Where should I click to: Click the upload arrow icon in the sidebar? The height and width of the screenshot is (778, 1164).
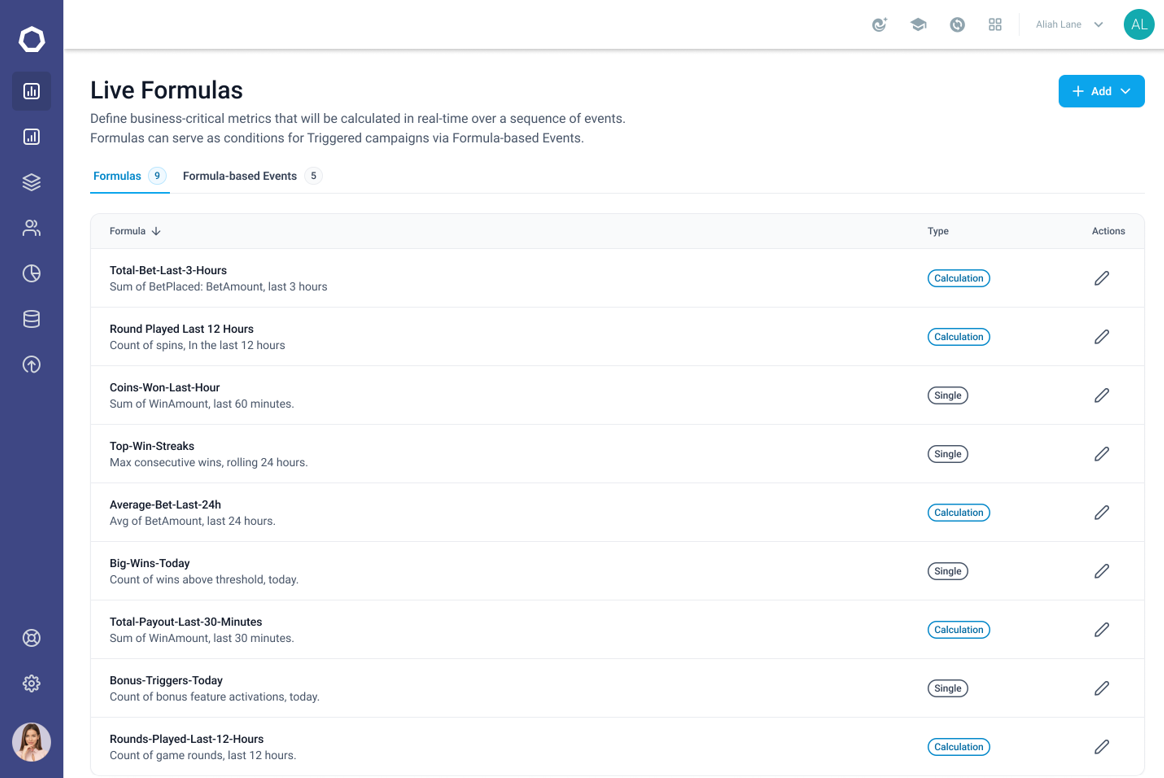pyautogui.click(x=31, y=365)
